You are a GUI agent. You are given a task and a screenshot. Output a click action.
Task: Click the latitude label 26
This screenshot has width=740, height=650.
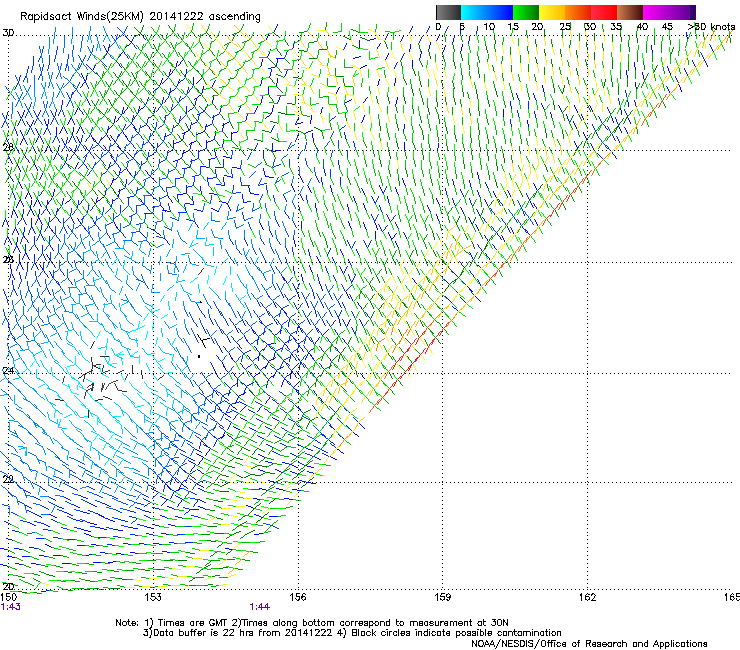pos(8,260)
